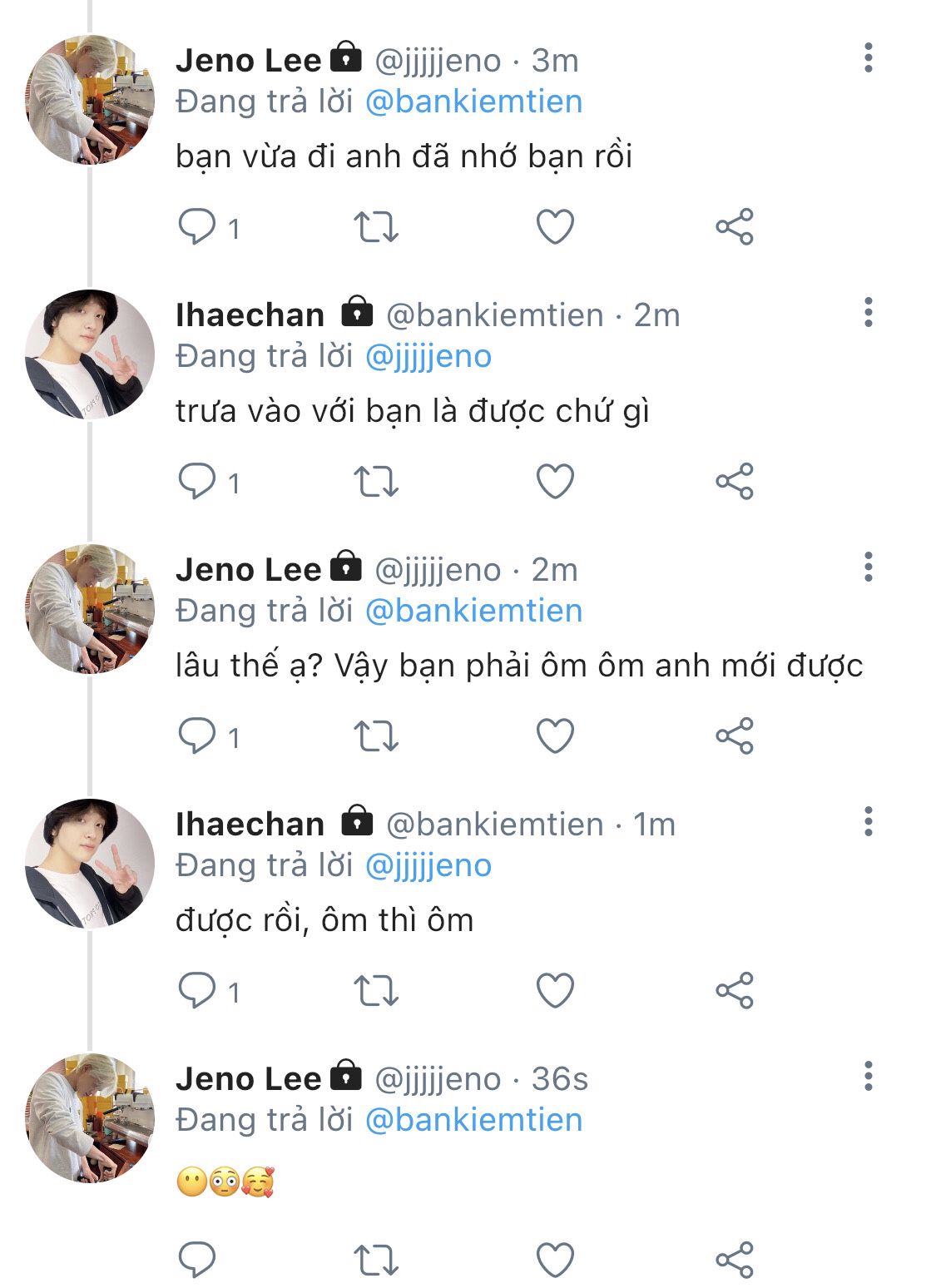This screenshot has width=936, height=1288.
Task: Open more options on Jeno's 3m tweet
Action: point(868,58)
